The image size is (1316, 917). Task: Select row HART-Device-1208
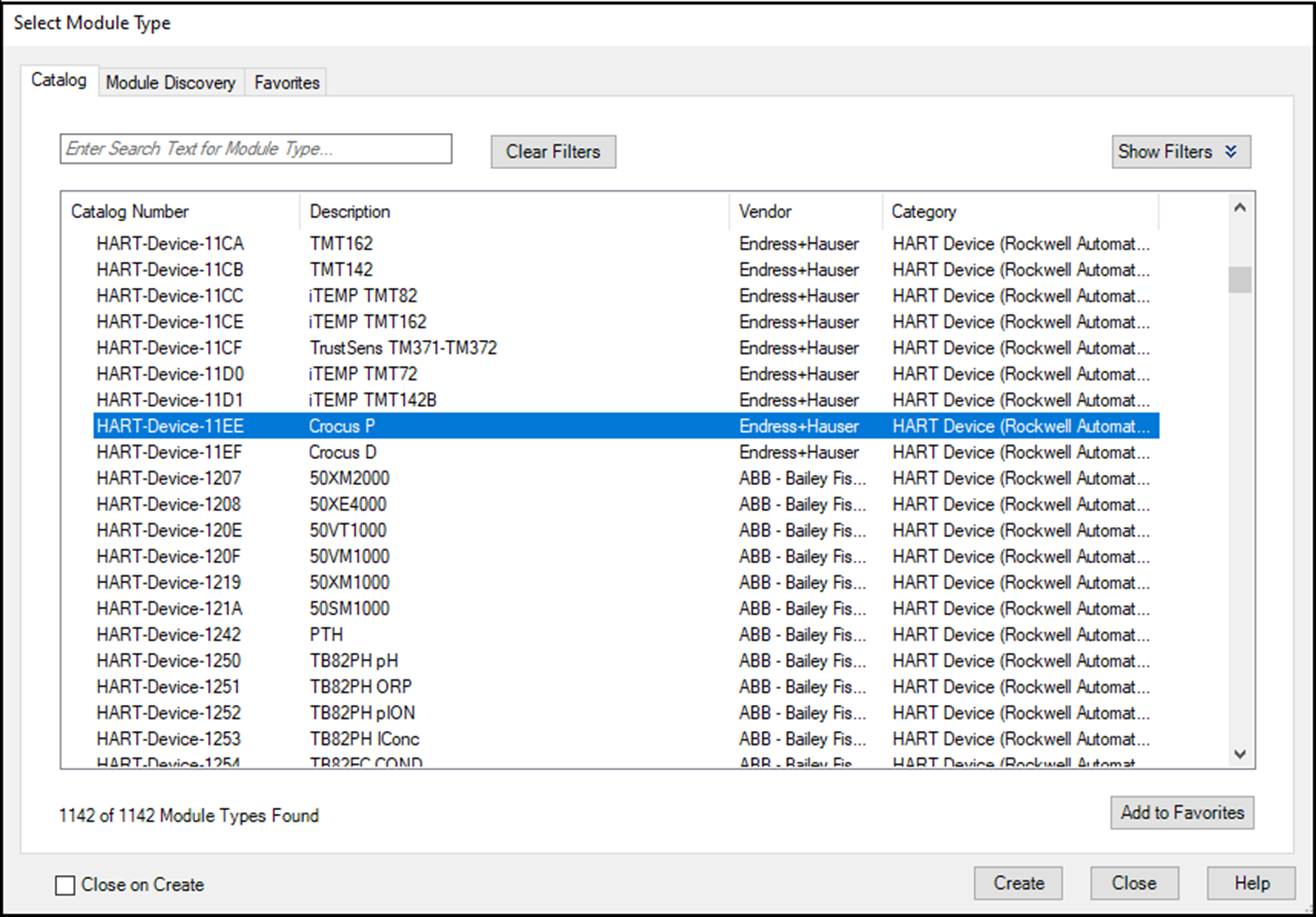pyautogui.click(x=626, y=504)
